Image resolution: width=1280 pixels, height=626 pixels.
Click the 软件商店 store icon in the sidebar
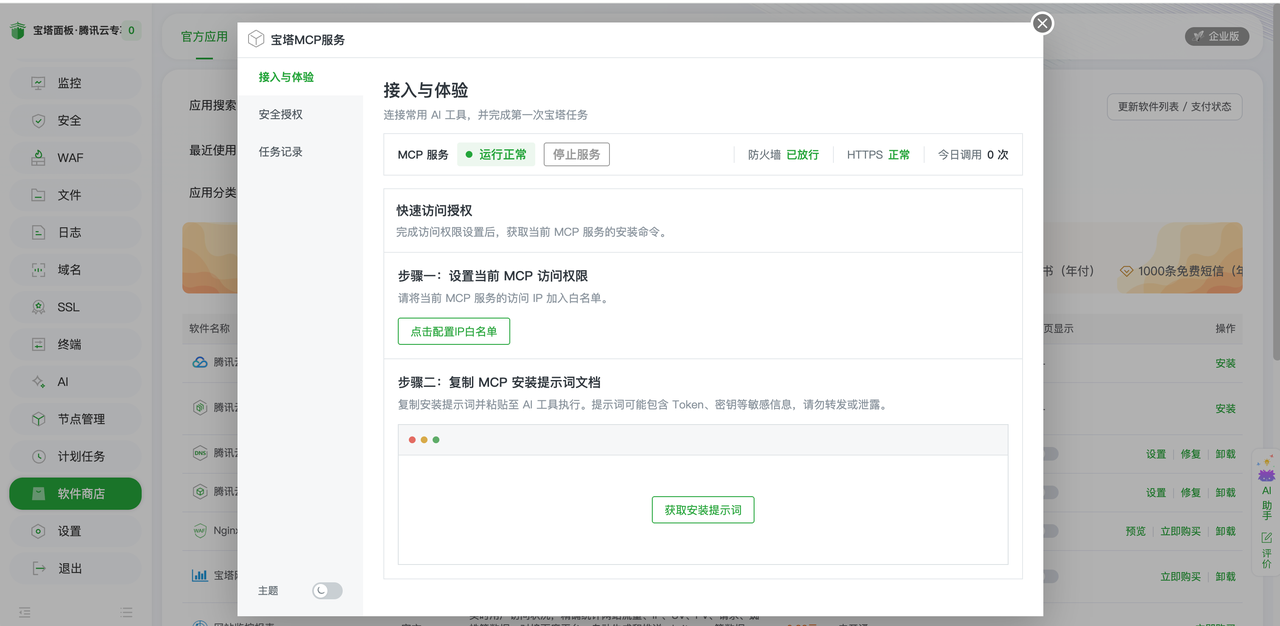38,494
